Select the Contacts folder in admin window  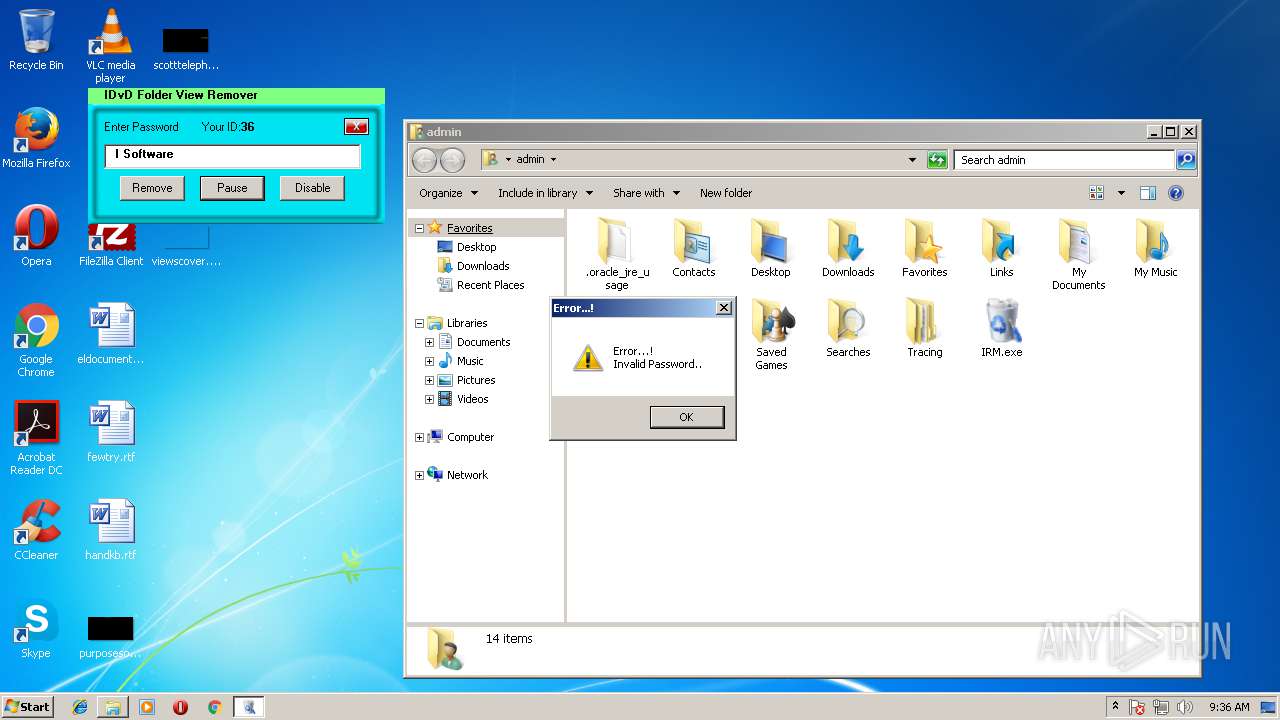[694, 248]
